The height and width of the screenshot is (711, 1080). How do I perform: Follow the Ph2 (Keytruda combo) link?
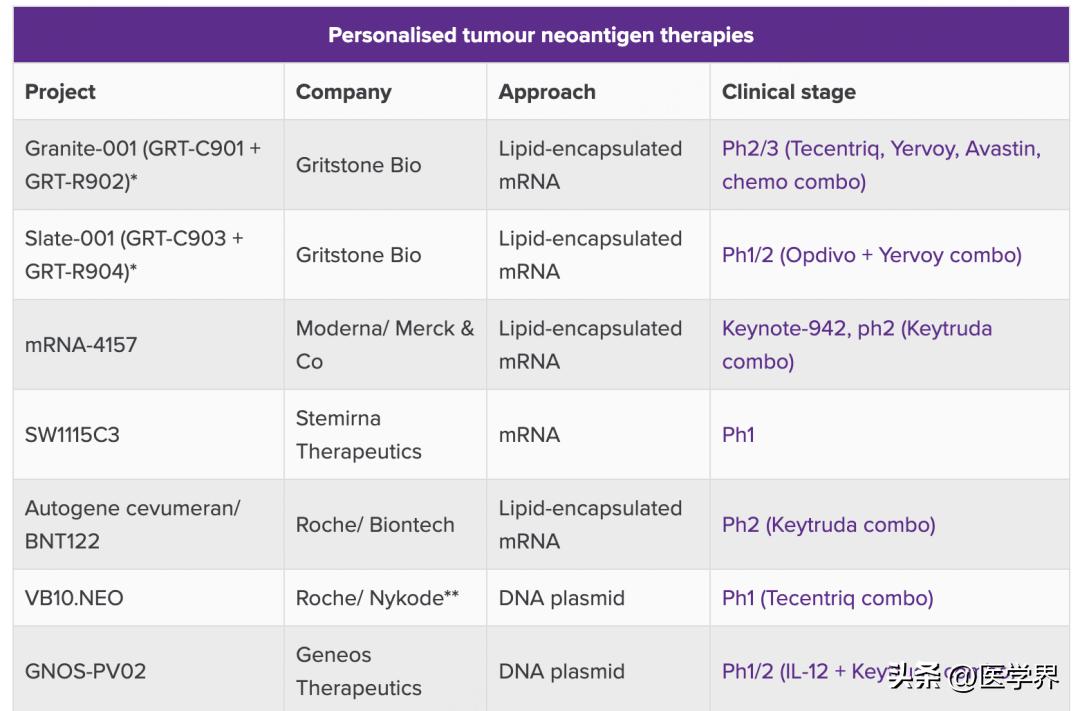[x=828, y=525]
